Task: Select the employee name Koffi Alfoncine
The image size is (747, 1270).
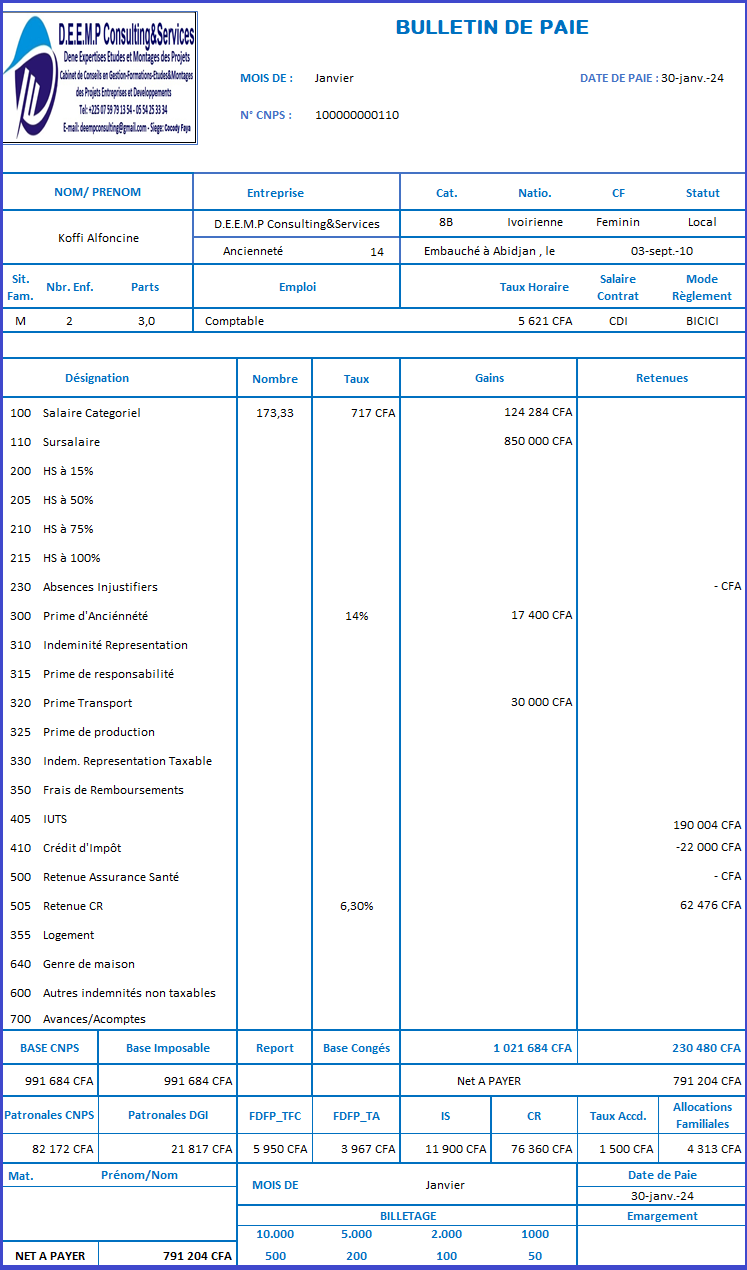Action: [99, 238]
